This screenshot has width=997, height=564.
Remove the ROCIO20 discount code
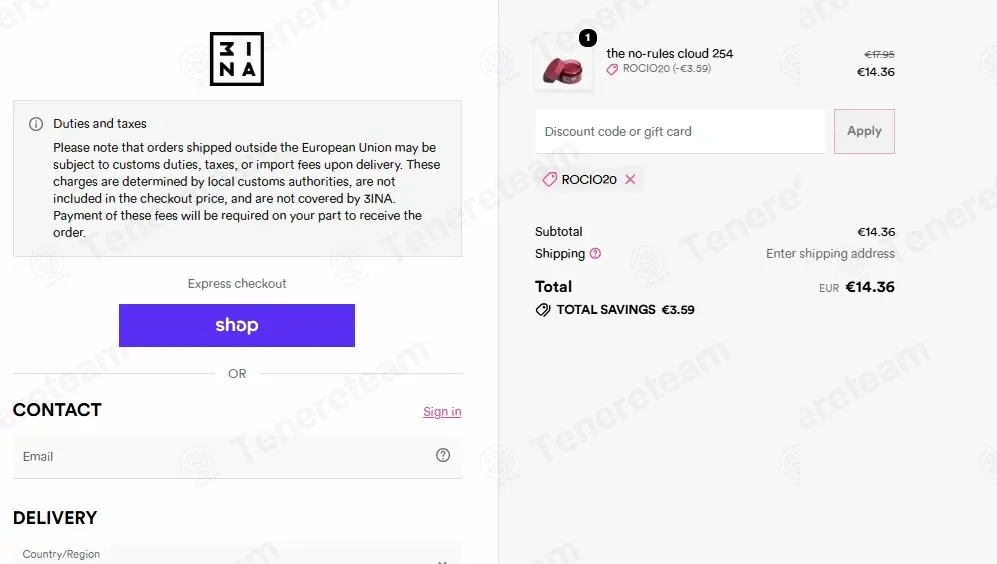tap(630, 179)
